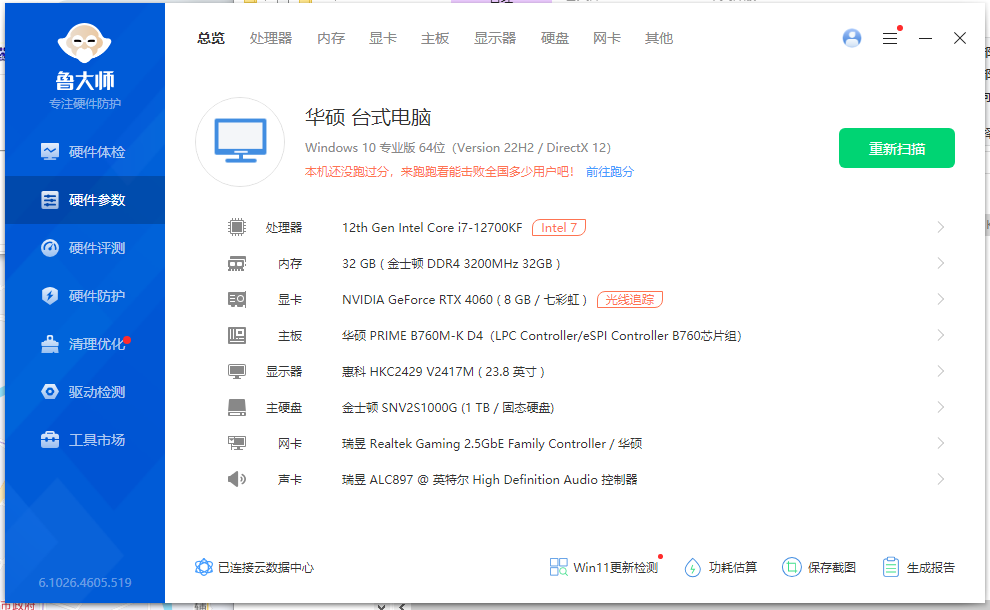Click the 硬件体检 monitor icon
This screenshot has height=610, width=990.
pyautogui.click(x=50, y=152)
